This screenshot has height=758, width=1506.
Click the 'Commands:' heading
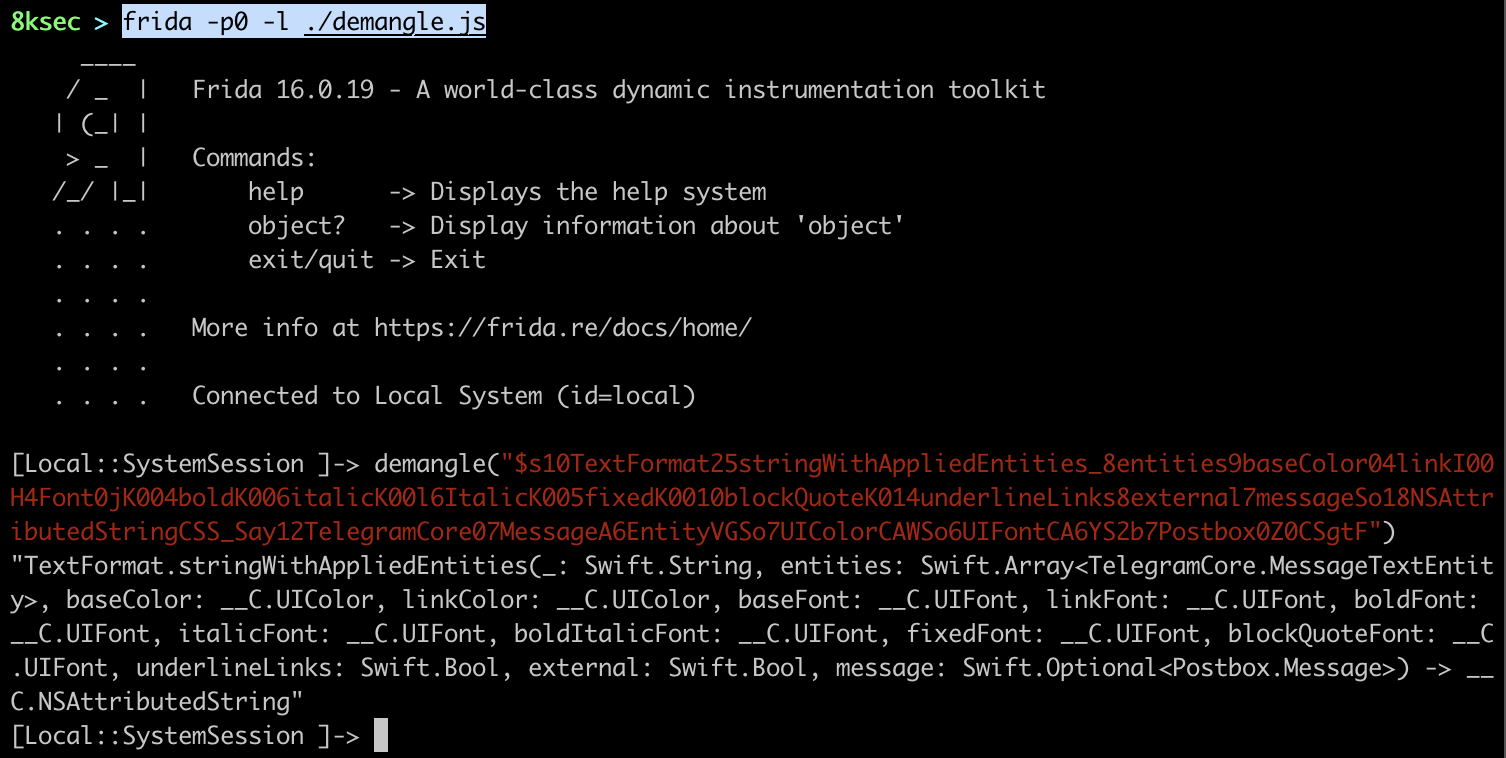[254, 158]
